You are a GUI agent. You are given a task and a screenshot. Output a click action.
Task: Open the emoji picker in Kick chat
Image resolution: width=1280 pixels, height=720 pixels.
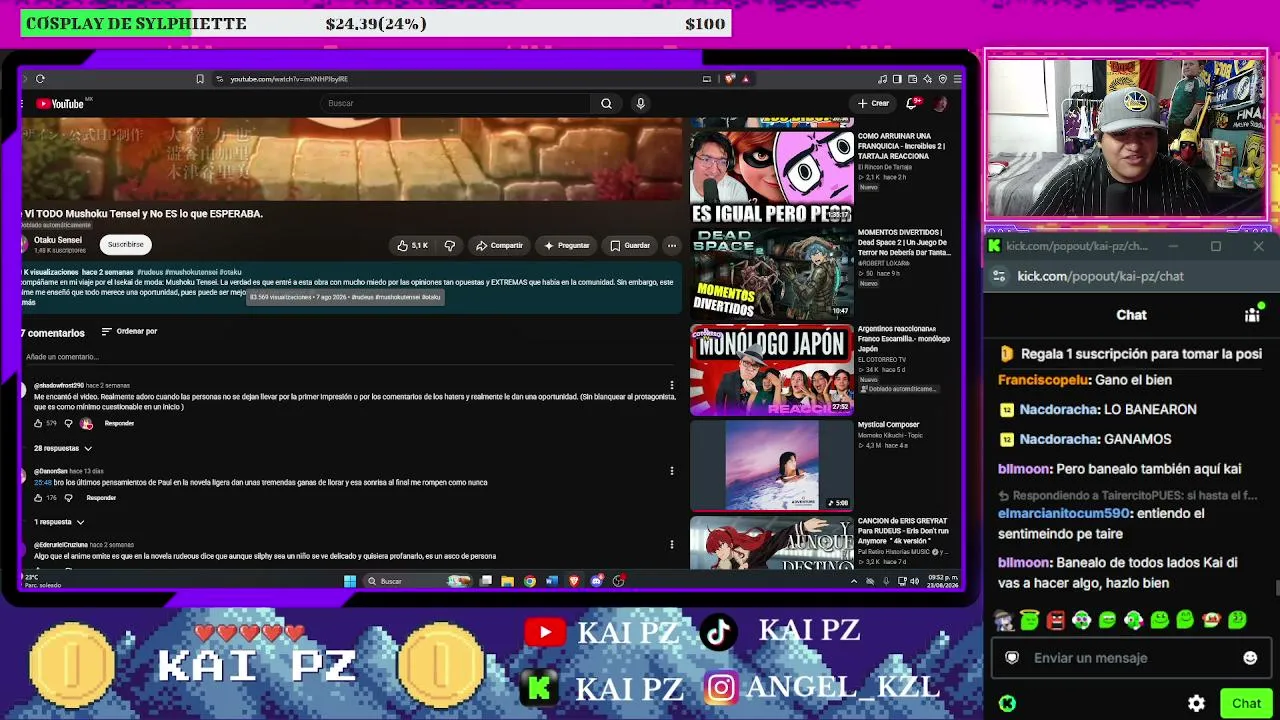click(x=1250, y=658)
